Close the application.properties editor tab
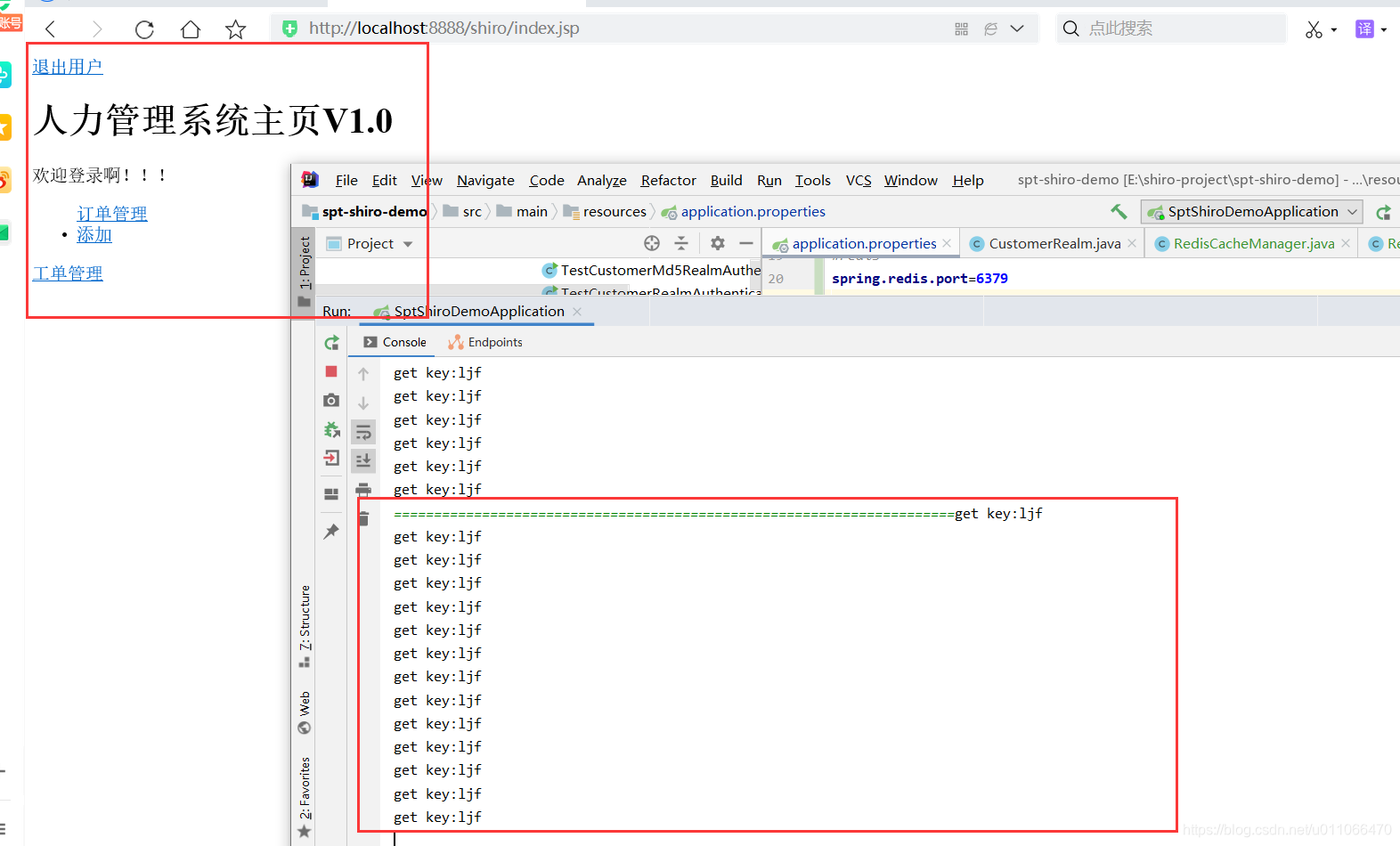 click(947, 243)
